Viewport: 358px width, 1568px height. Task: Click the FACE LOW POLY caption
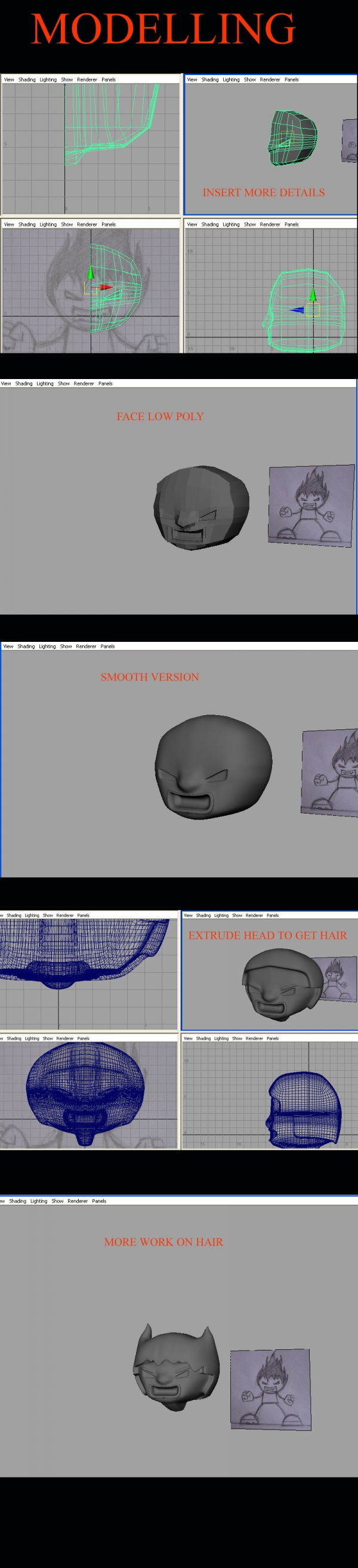[161, 417]
